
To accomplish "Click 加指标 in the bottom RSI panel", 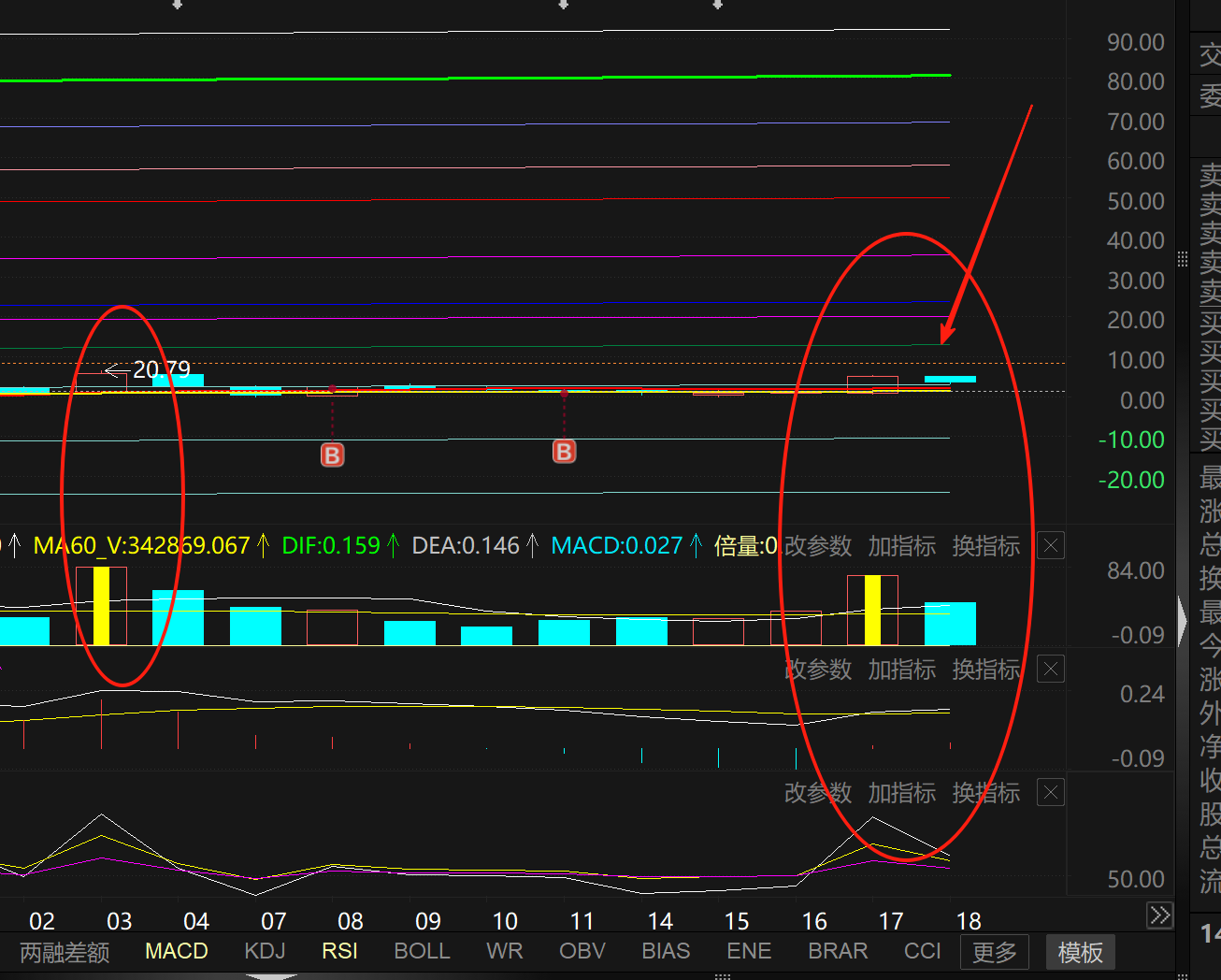I will (x=902, y=793).
